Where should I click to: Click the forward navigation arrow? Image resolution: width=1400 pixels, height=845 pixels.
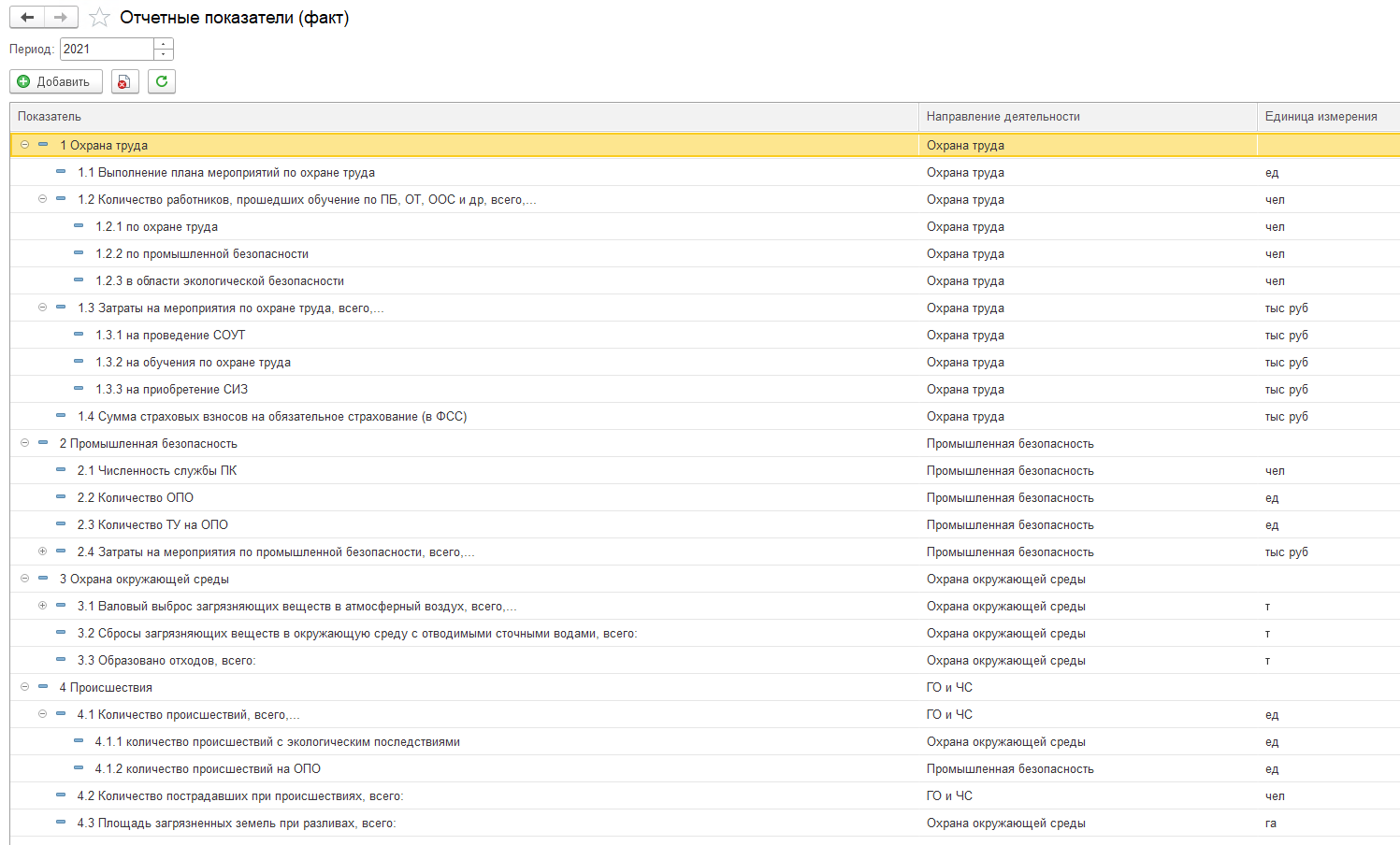(61, 18)
